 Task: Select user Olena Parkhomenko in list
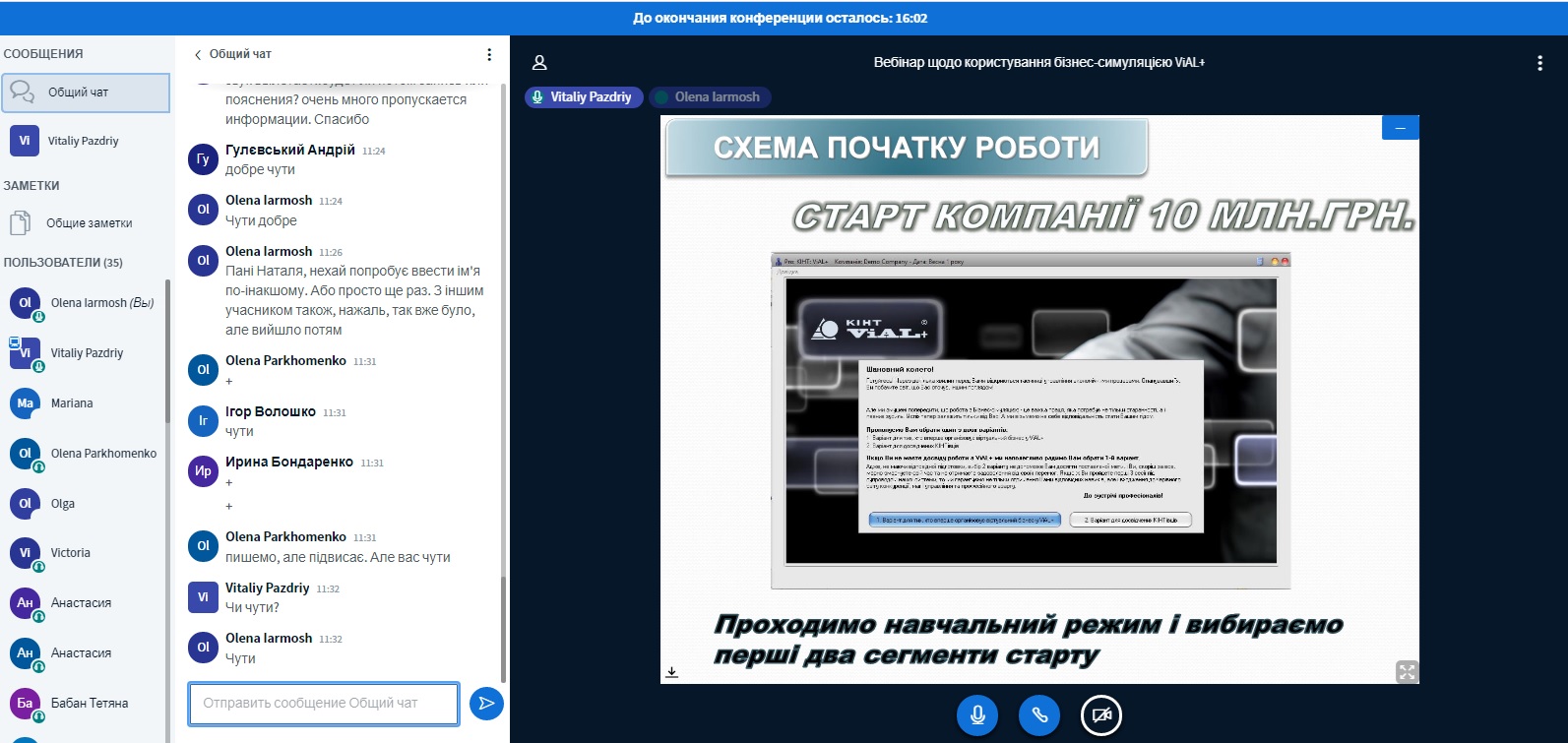84,454
